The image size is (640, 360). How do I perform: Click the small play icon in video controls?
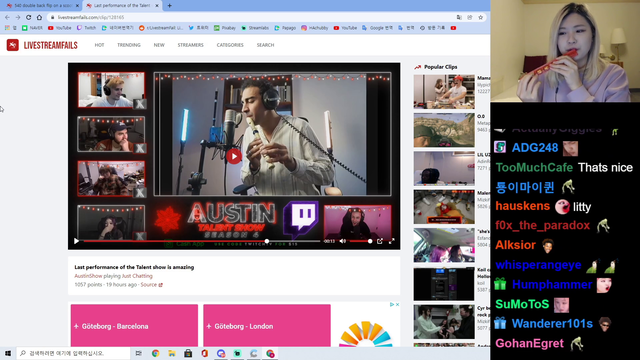coord(76,241)
